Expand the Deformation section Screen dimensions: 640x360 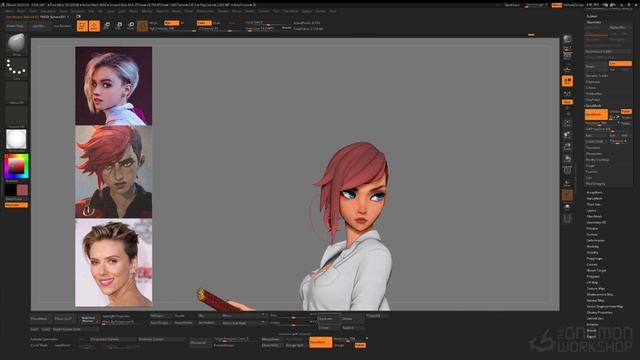pos(596,240)
